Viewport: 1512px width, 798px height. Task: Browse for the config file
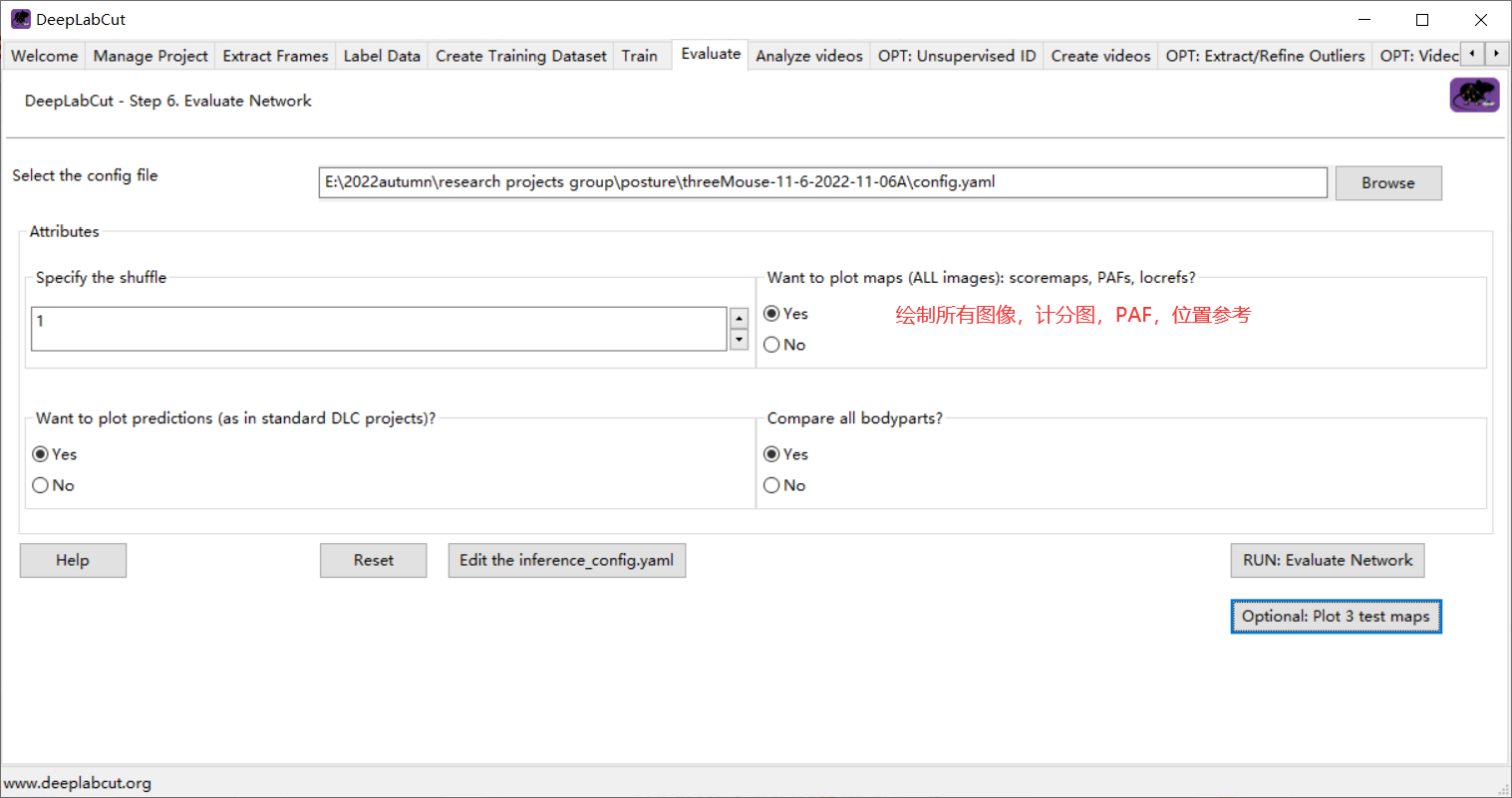coord(1388,183)
